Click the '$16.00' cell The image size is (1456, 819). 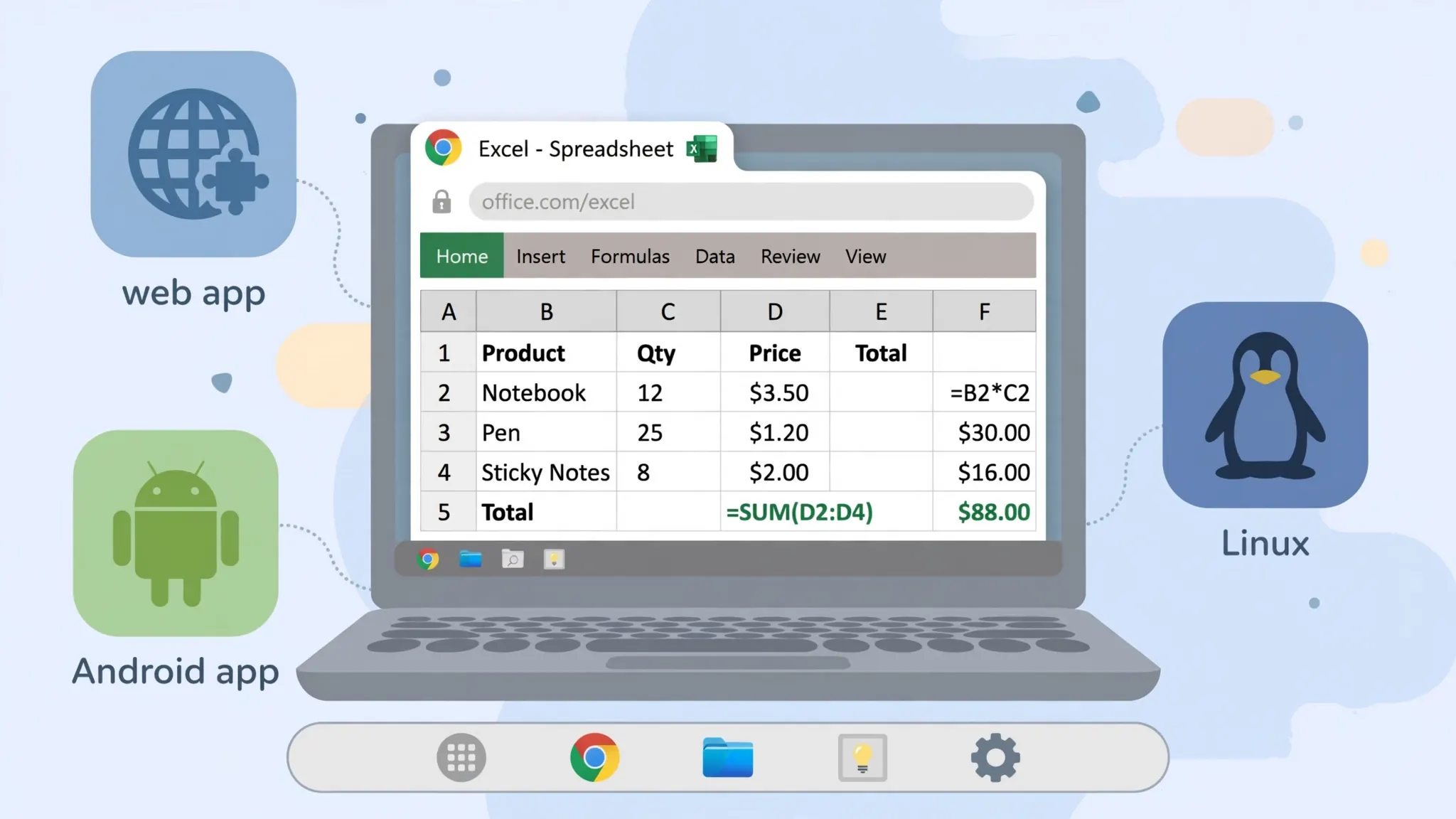coord(985,472)
